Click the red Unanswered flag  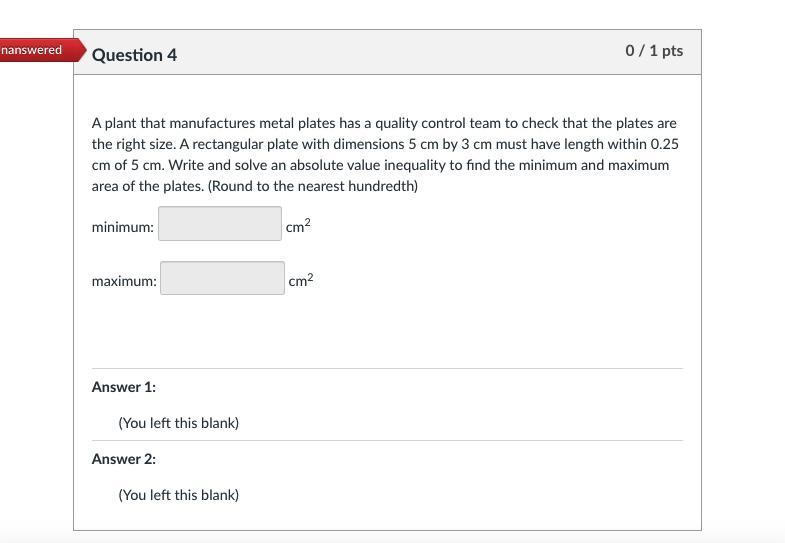point(32,50)
